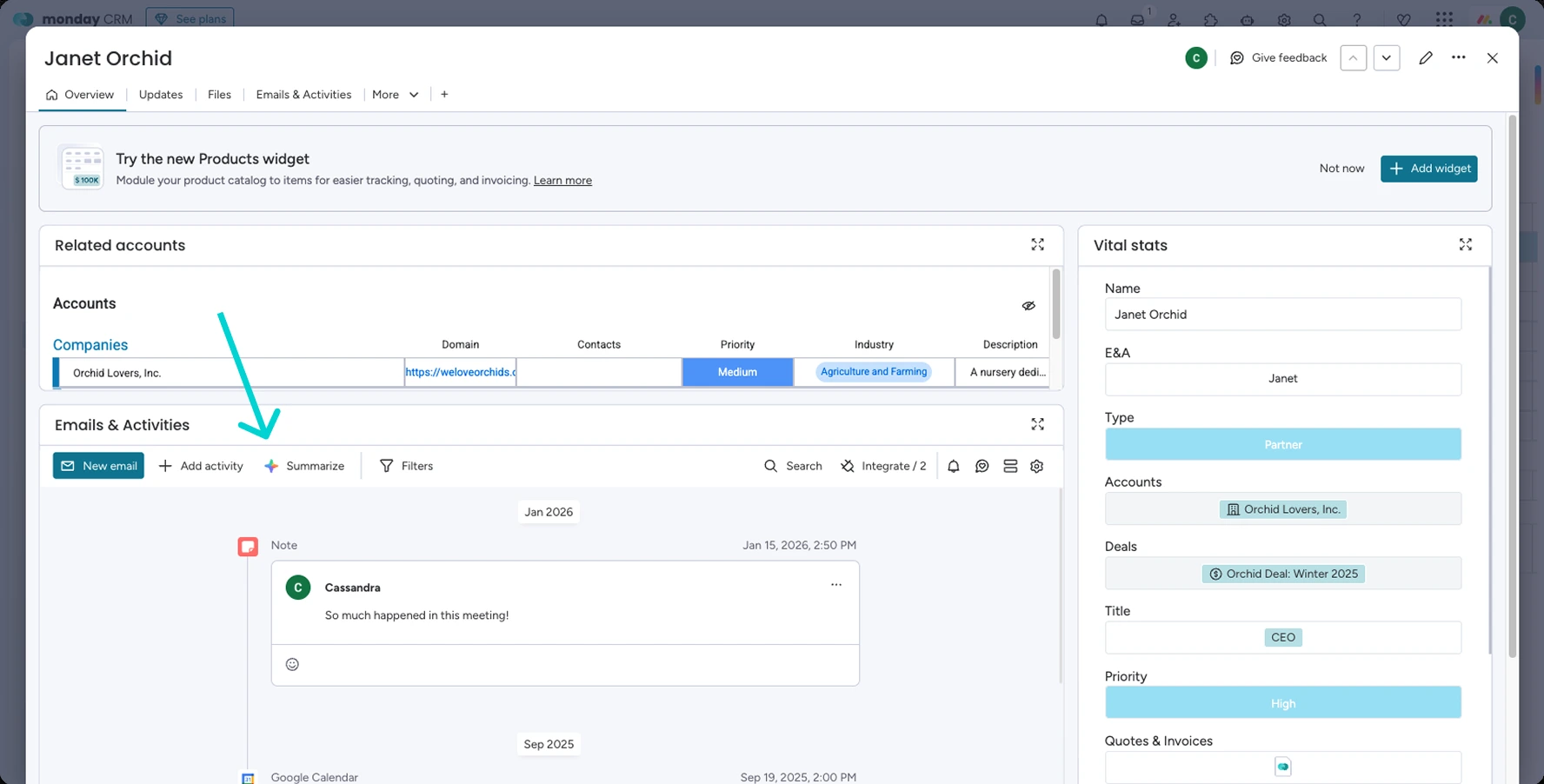Open the Learn more link
Viewport: 1544px width, 784px height.
562,181
